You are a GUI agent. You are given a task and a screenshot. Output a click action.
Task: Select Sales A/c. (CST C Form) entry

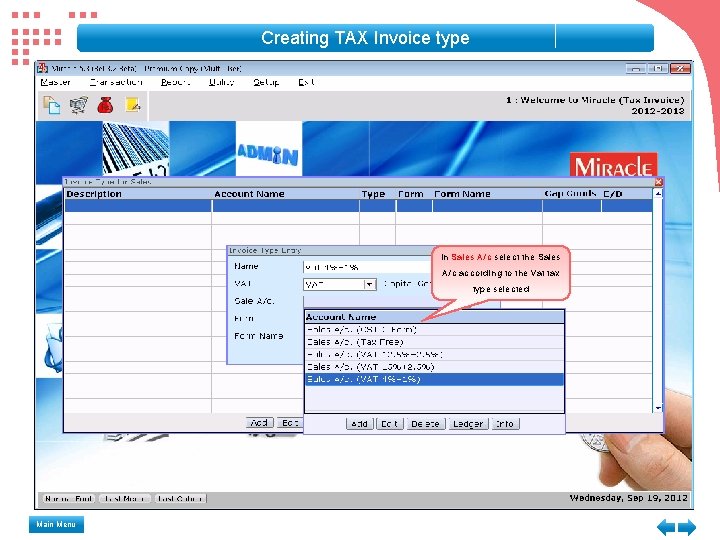click(x=434, y=330)
